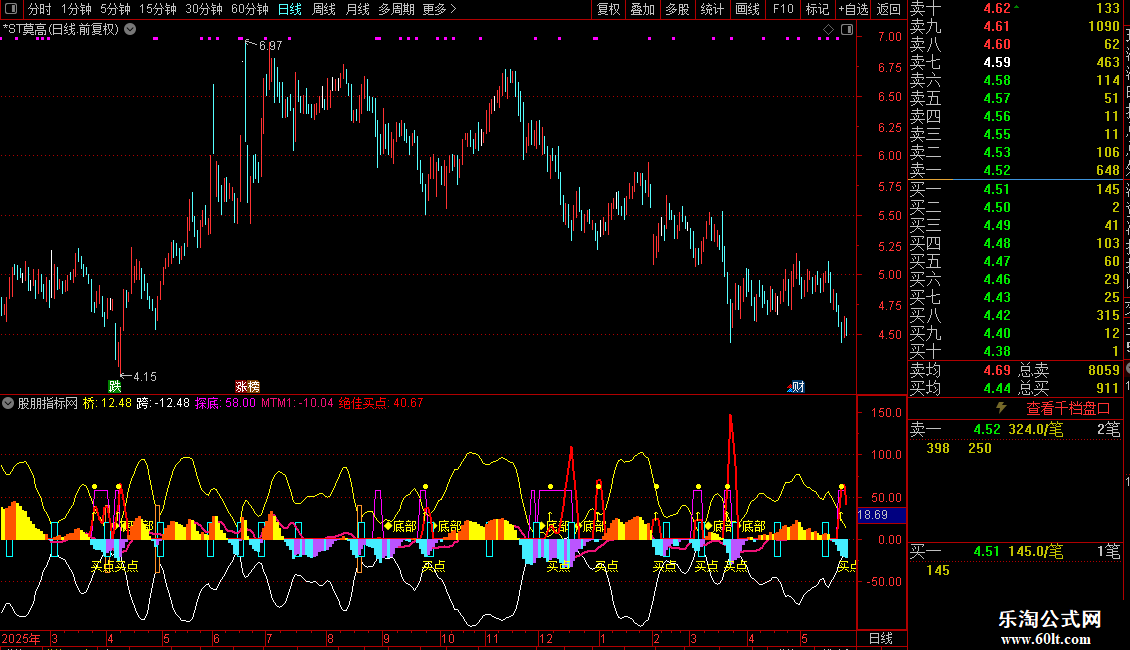The width and height of the screenshot is (1130, 650).
Task: Click the 股朋指标网 indicator name
Action: (x=48, y=404)
